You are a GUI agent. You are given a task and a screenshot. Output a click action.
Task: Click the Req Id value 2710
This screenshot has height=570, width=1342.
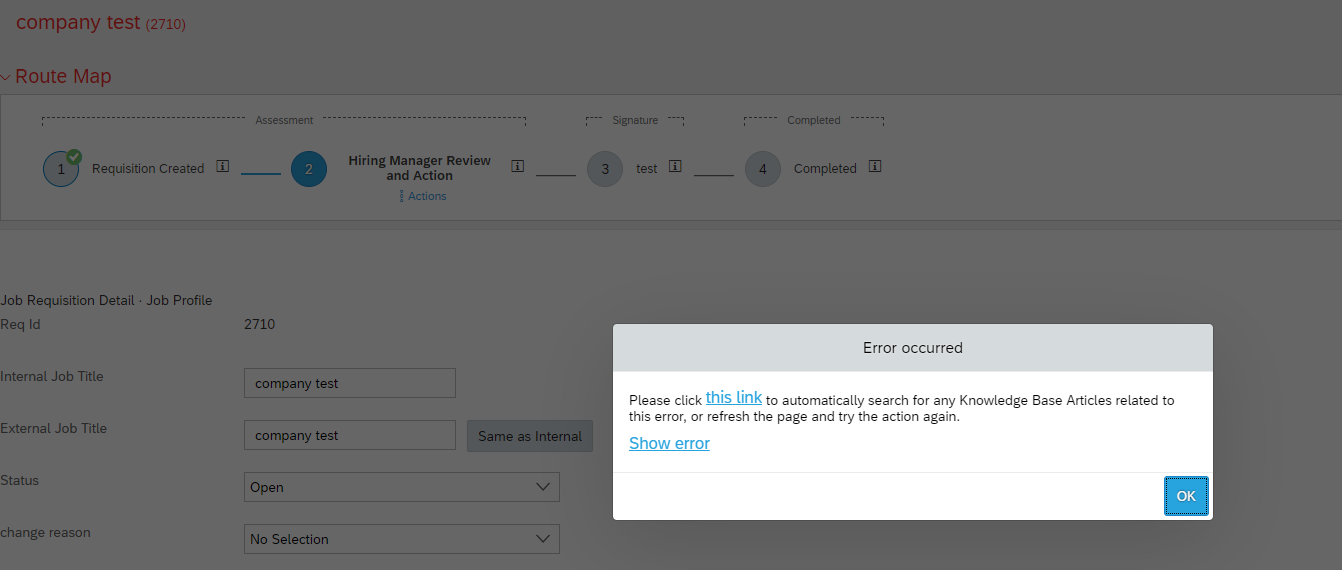[259, 324]
